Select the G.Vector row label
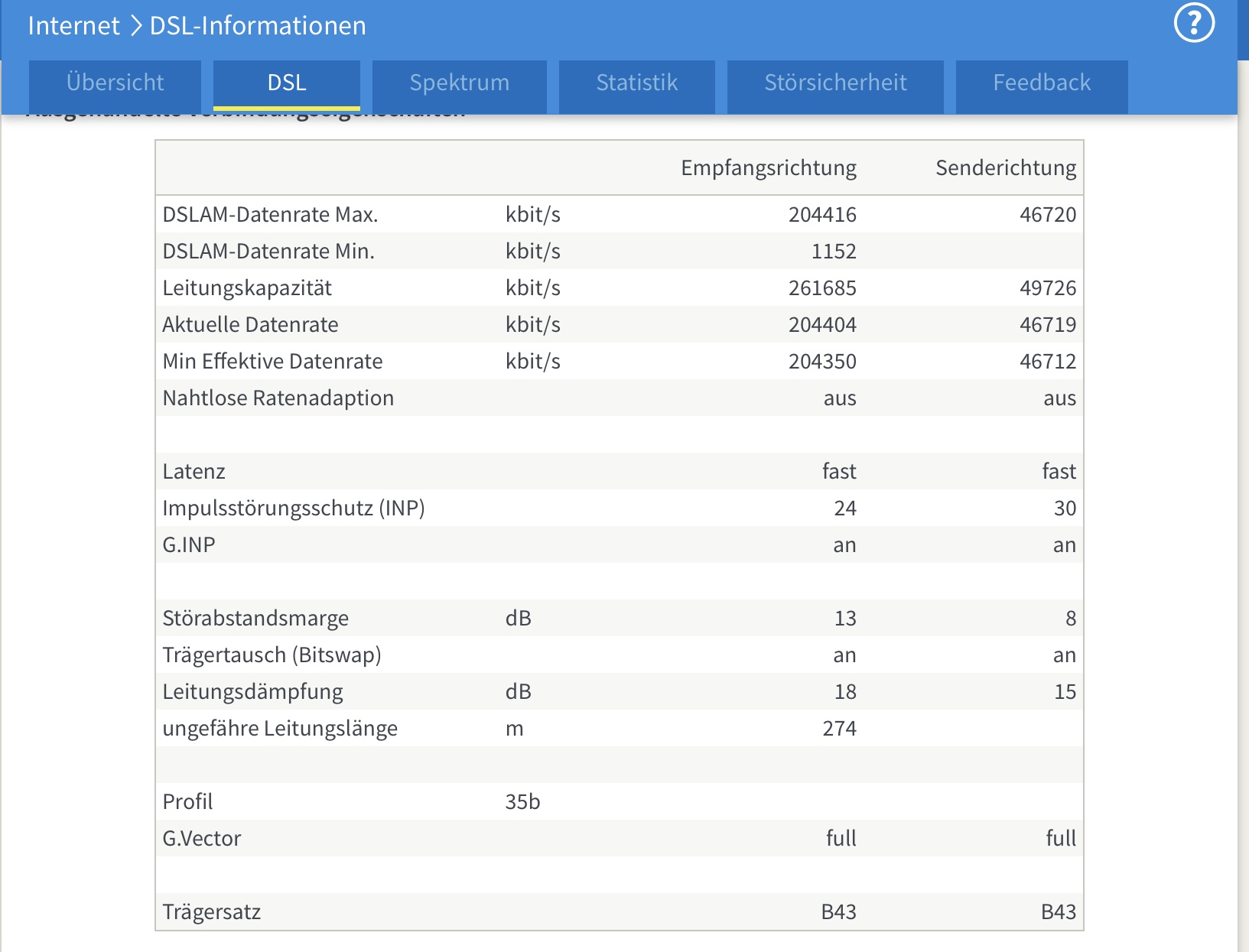The height and width of the screenshot is (952, 1249). [x=201, y=839]
